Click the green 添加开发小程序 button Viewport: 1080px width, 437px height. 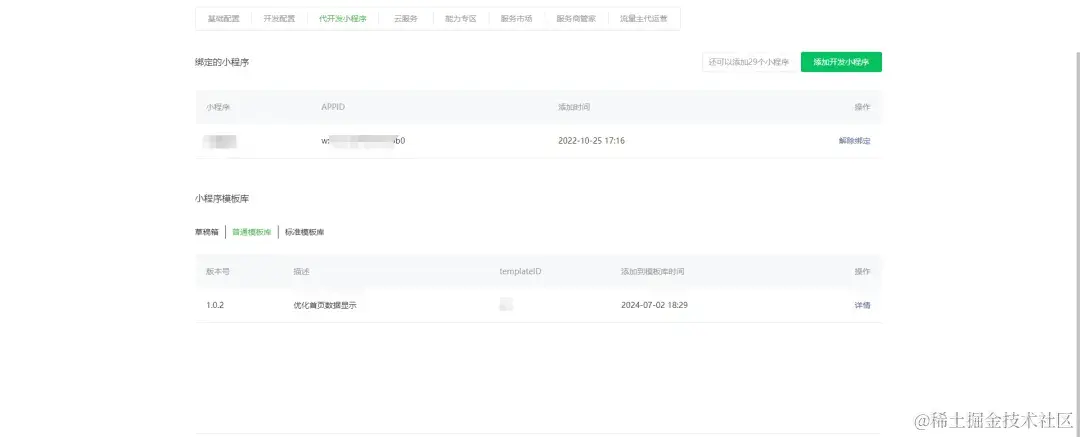(841, 62)
